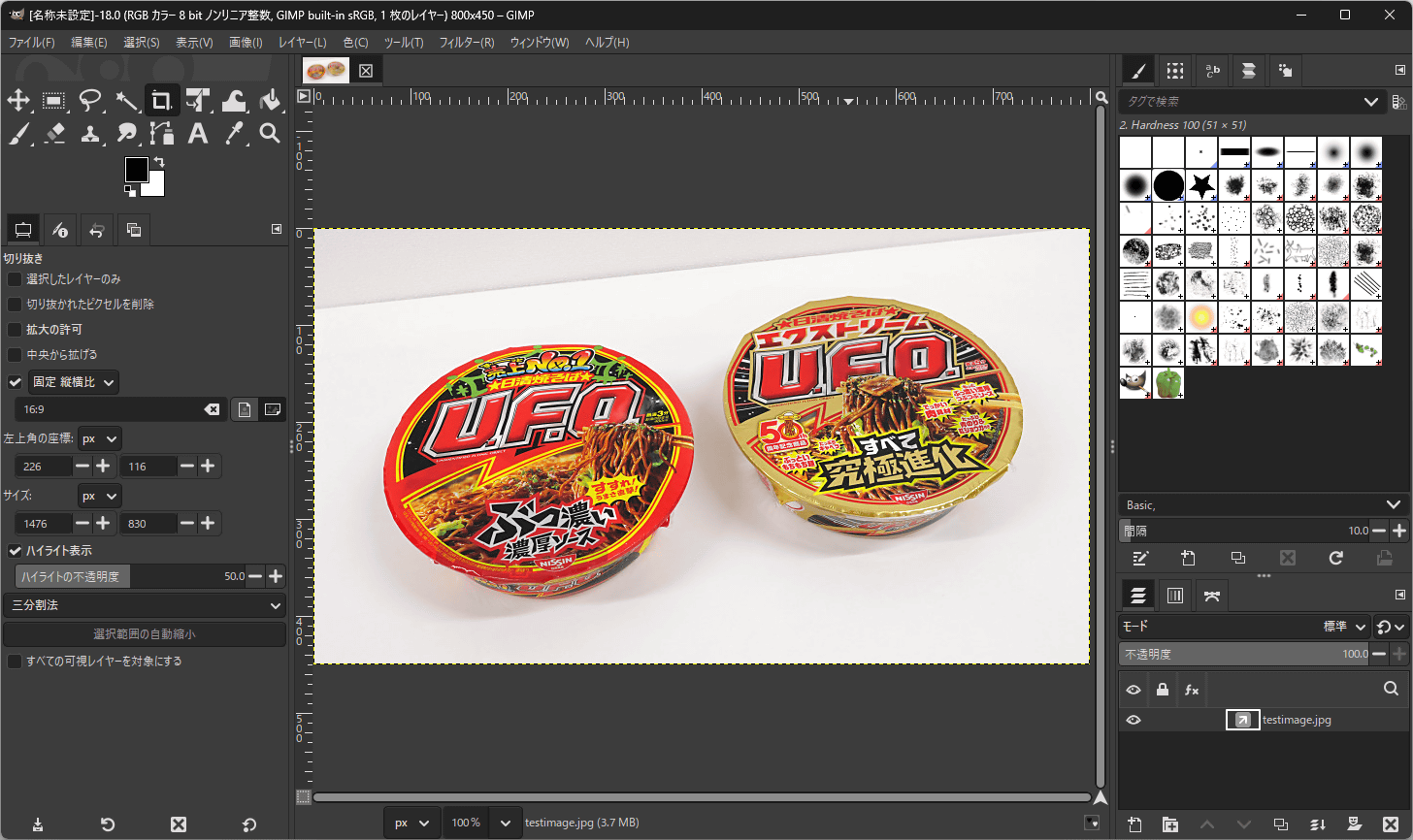Choose the Color Picker eyedropper tool
This screenshot has height=840, width=1413.
click(234, 133)
